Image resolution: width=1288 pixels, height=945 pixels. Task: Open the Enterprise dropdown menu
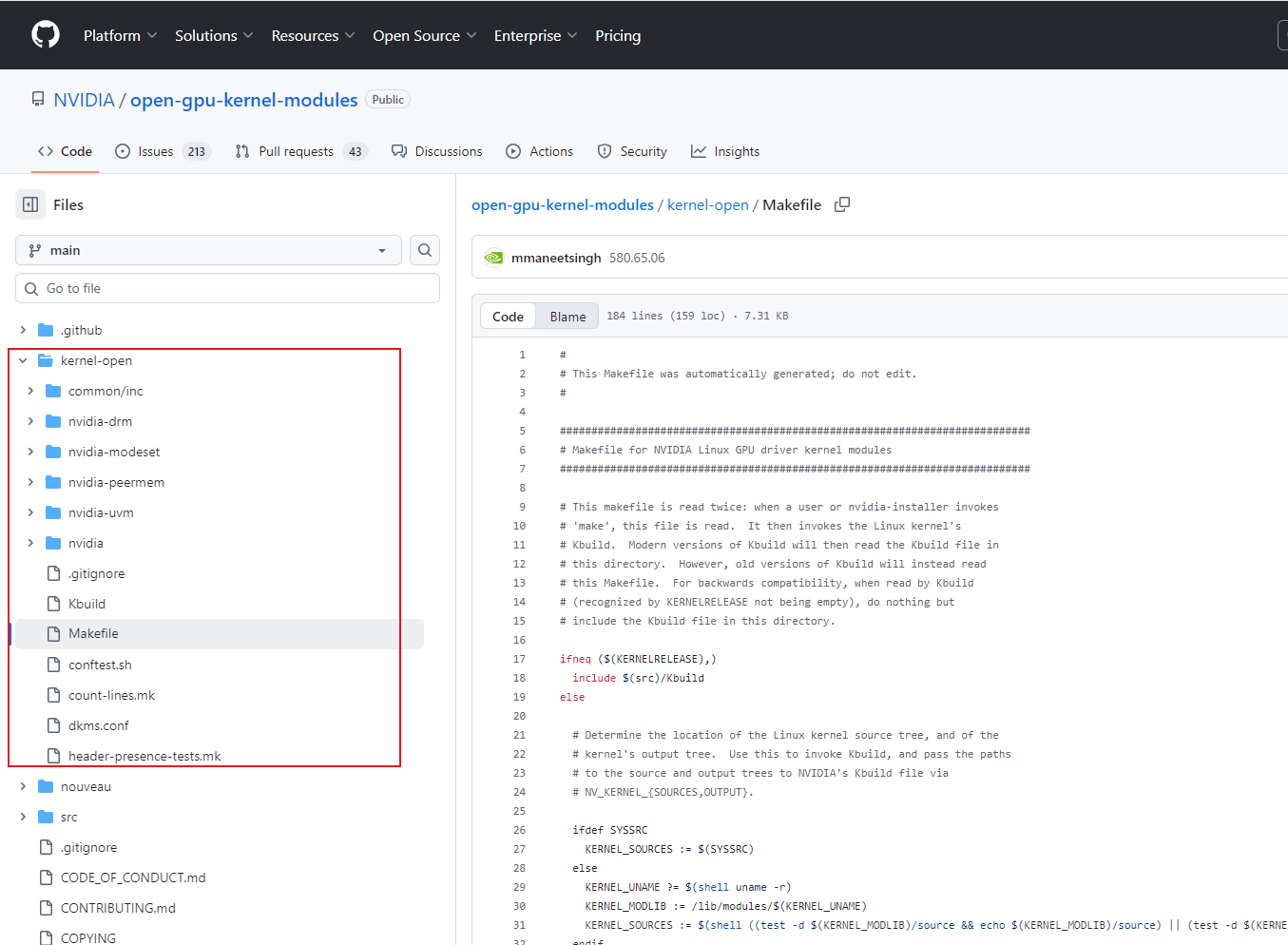tap(535, 35)
